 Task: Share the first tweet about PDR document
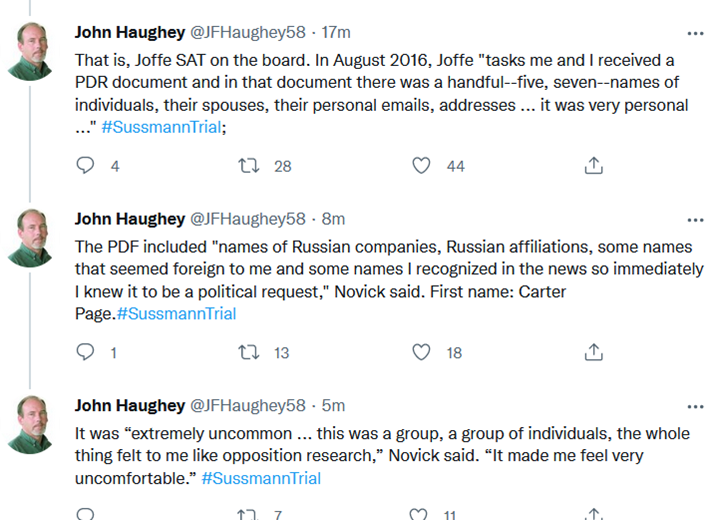point(593,165)
